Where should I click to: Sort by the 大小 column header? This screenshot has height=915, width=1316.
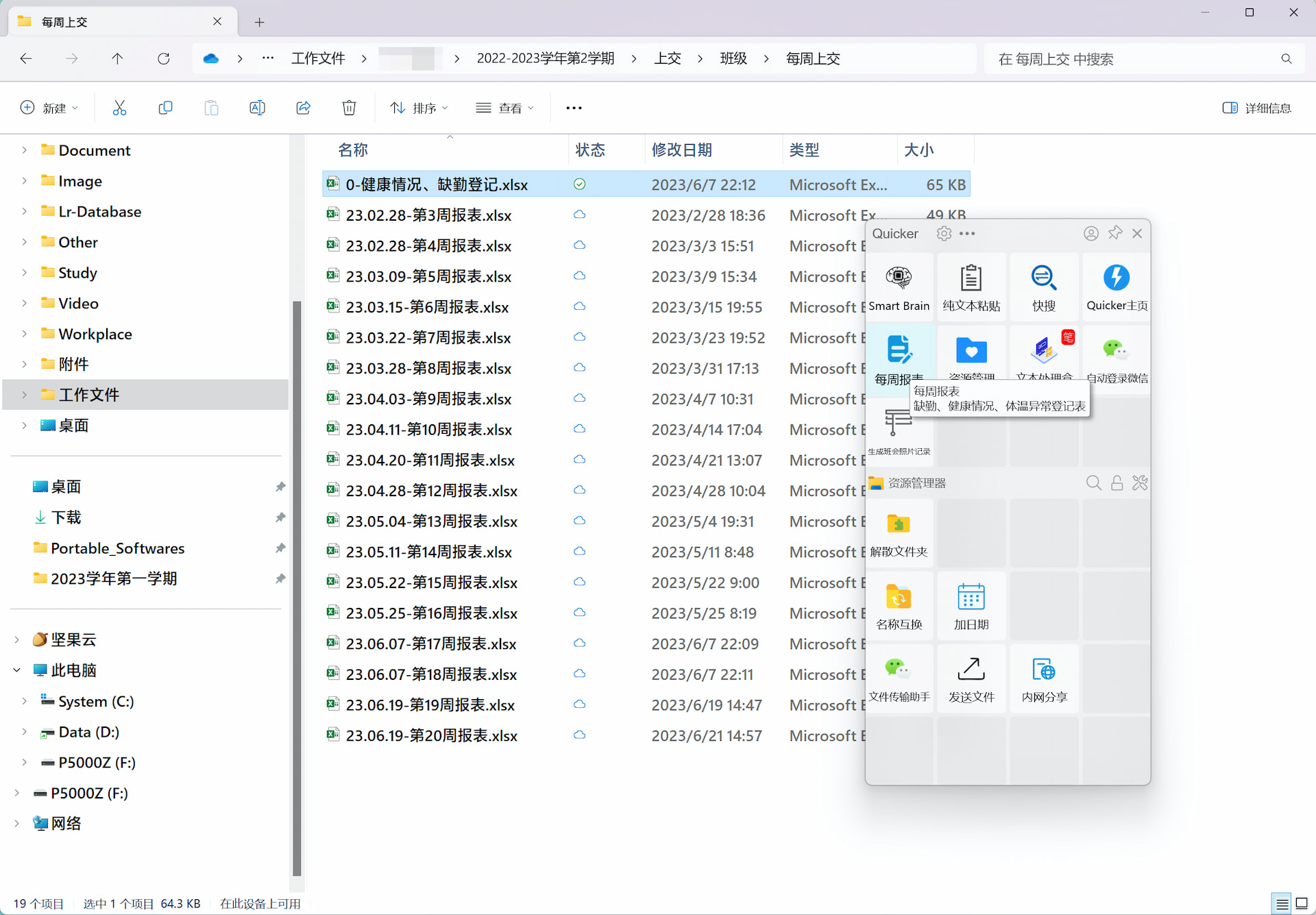point(918,150)
